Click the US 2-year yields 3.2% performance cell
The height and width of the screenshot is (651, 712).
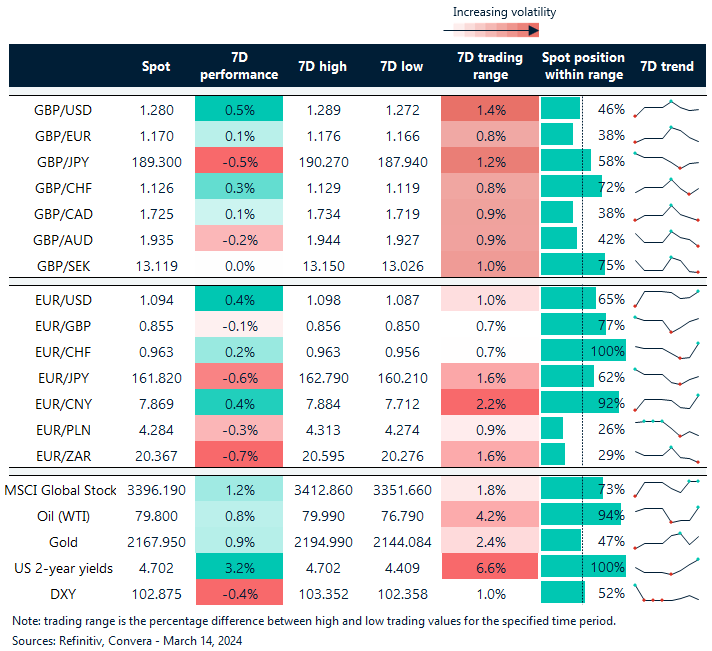[239, 568]
